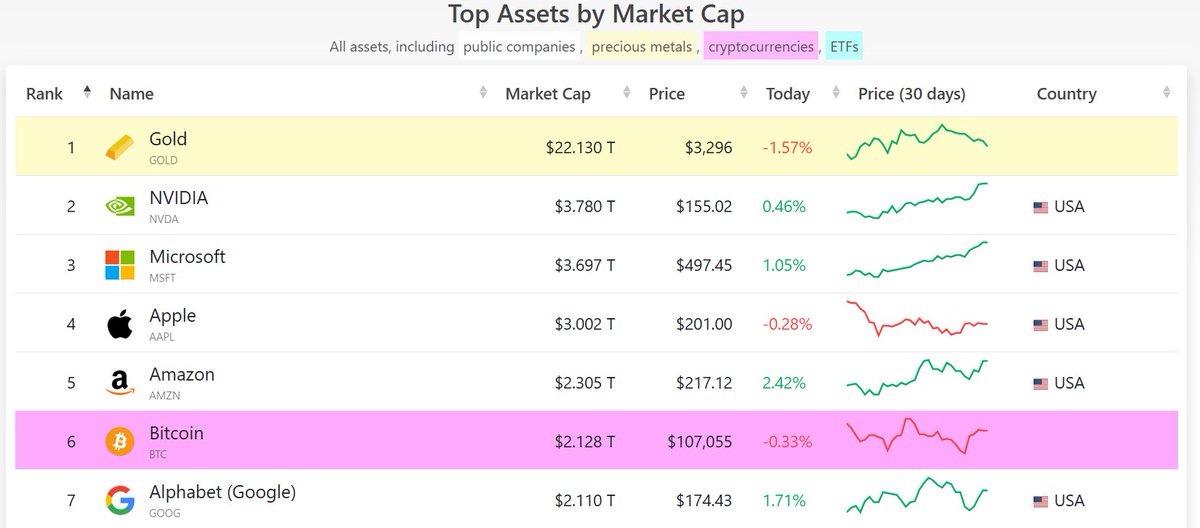Choose the precious metals filter tag
1200x528 pixels.
641,46
